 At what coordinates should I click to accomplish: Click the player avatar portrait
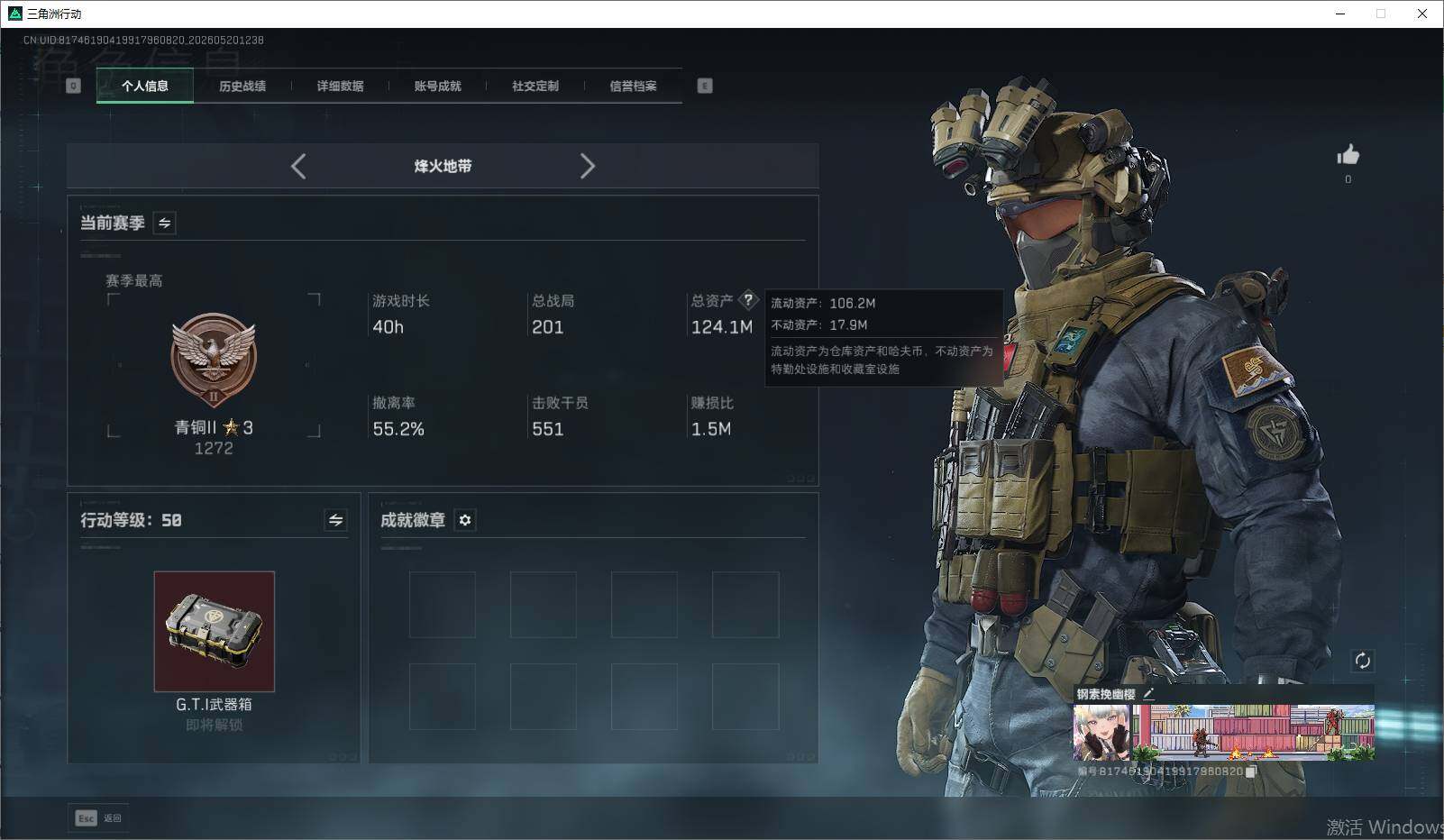[1101, 732]
